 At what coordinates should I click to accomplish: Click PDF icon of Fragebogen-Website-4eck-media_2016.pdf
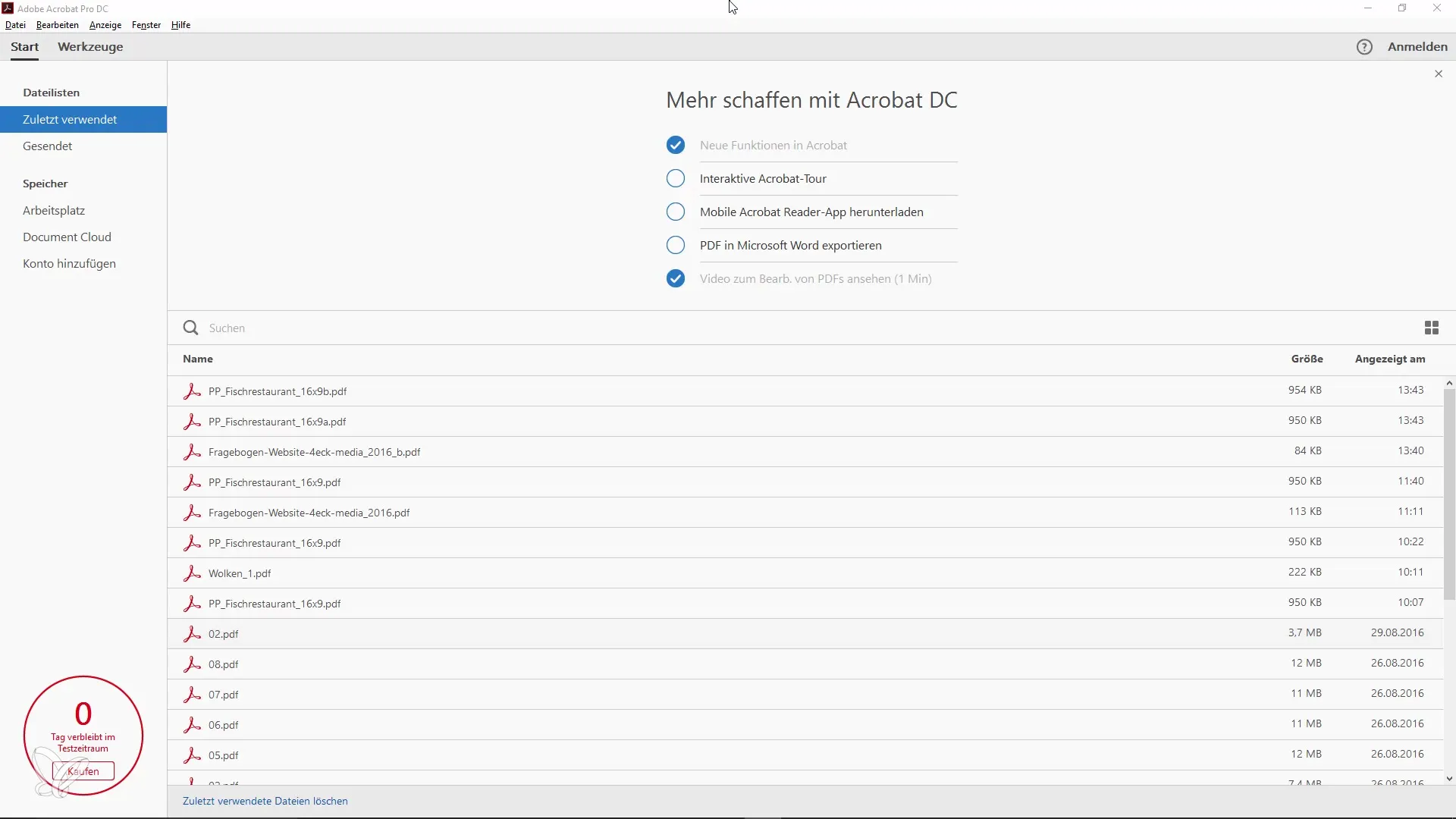tap(192, 513)
